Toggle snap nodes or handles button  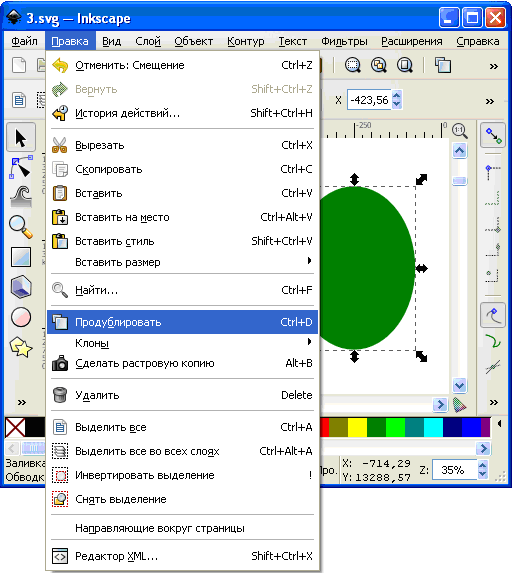[493, 315]
